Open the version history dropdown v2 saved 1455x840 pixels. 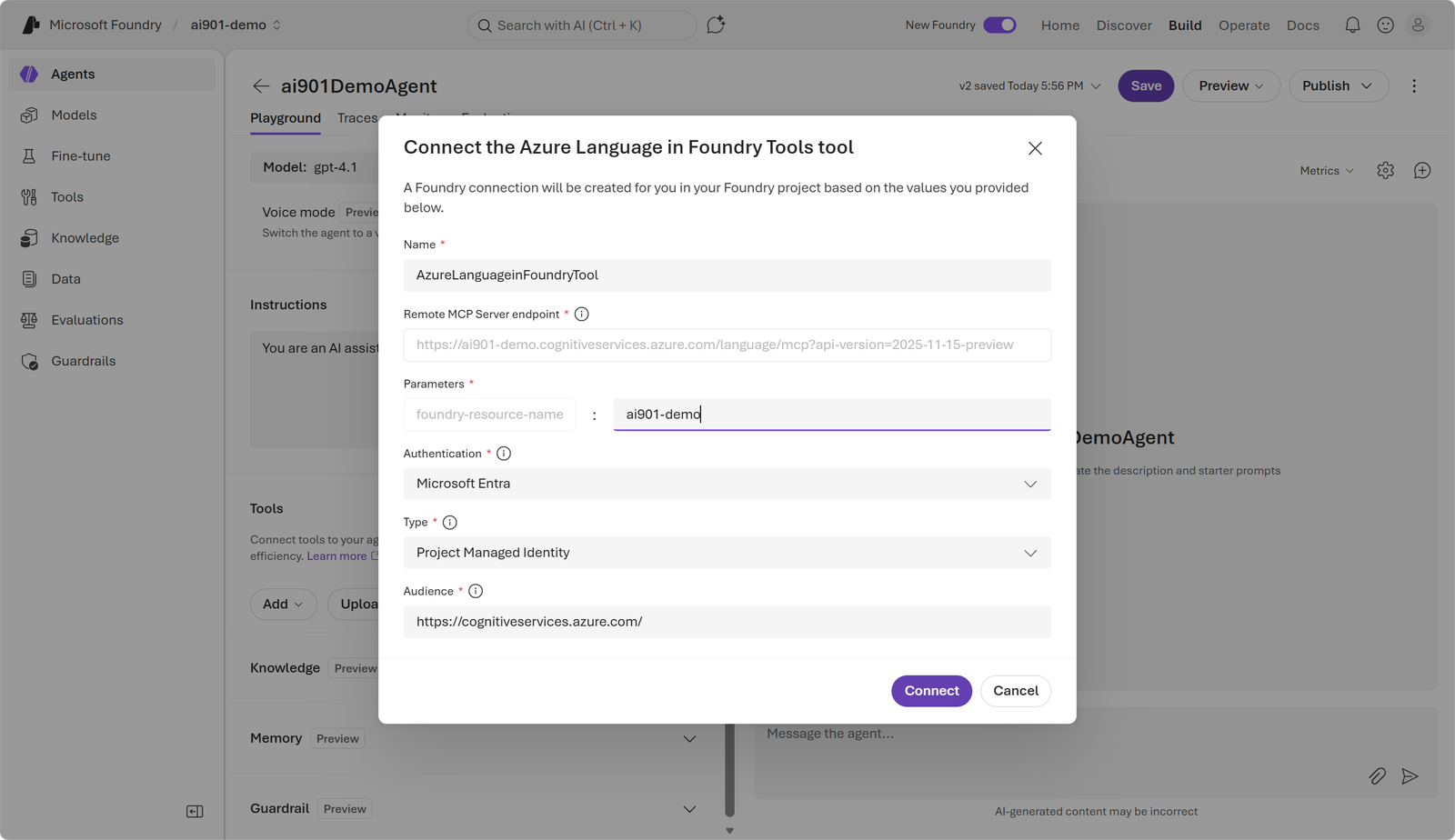(x=1029, y=86)
